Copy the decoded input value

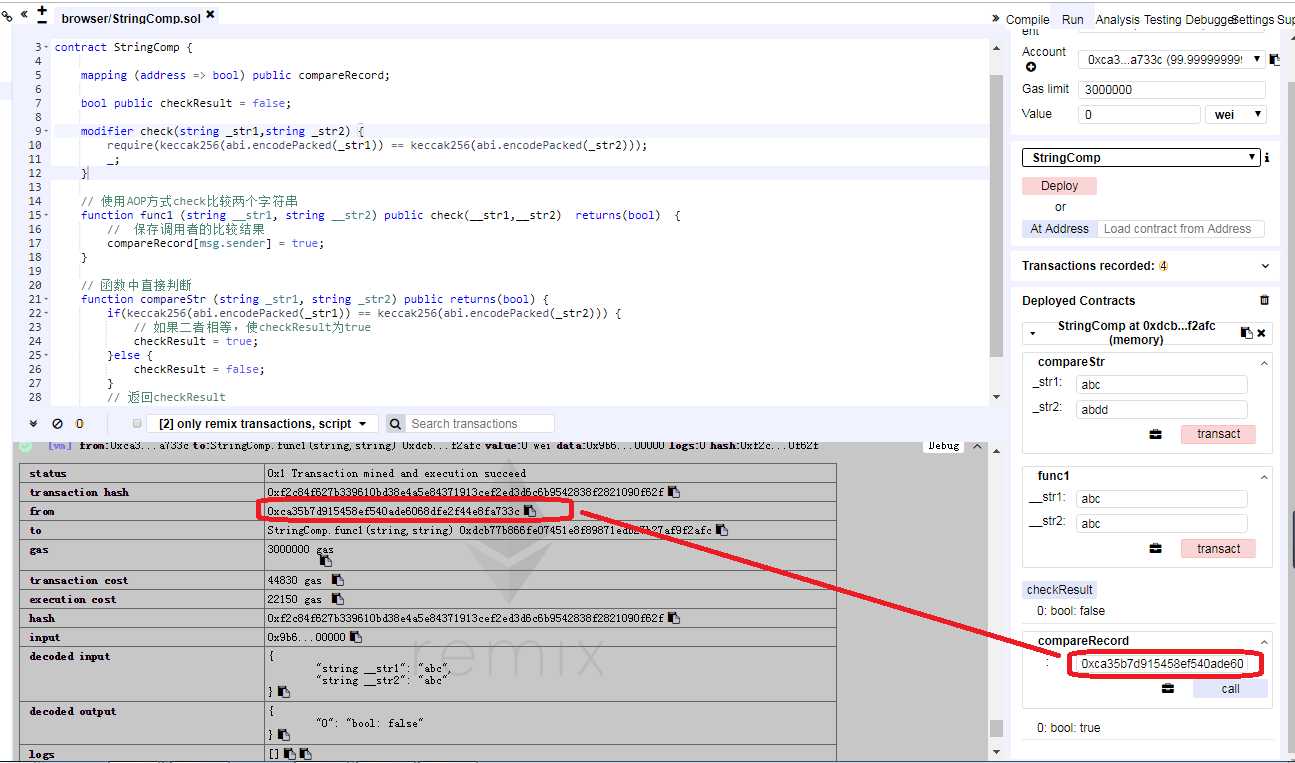pos(284,692)
